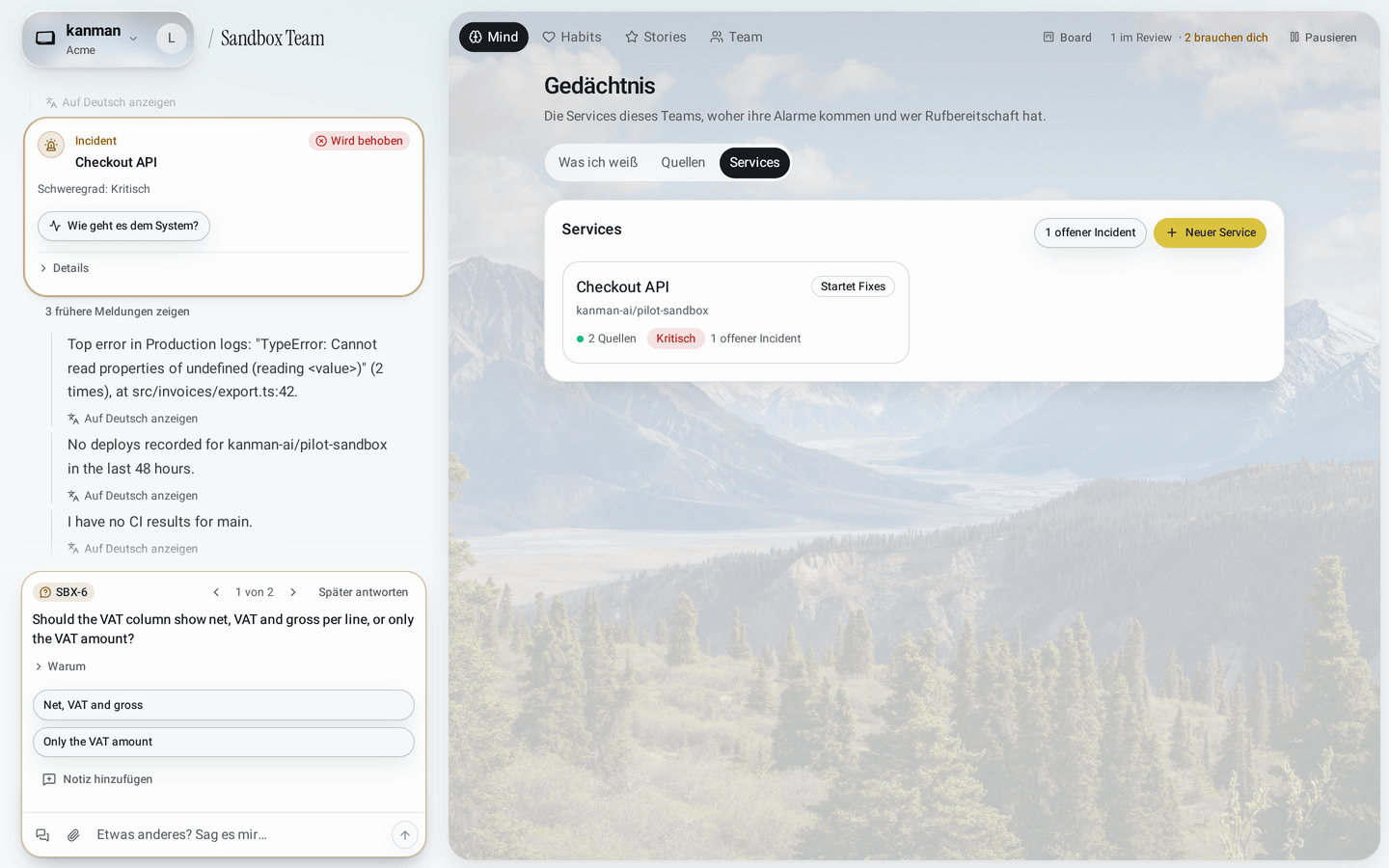Click the Kritisch severity tag

[675, 339]
